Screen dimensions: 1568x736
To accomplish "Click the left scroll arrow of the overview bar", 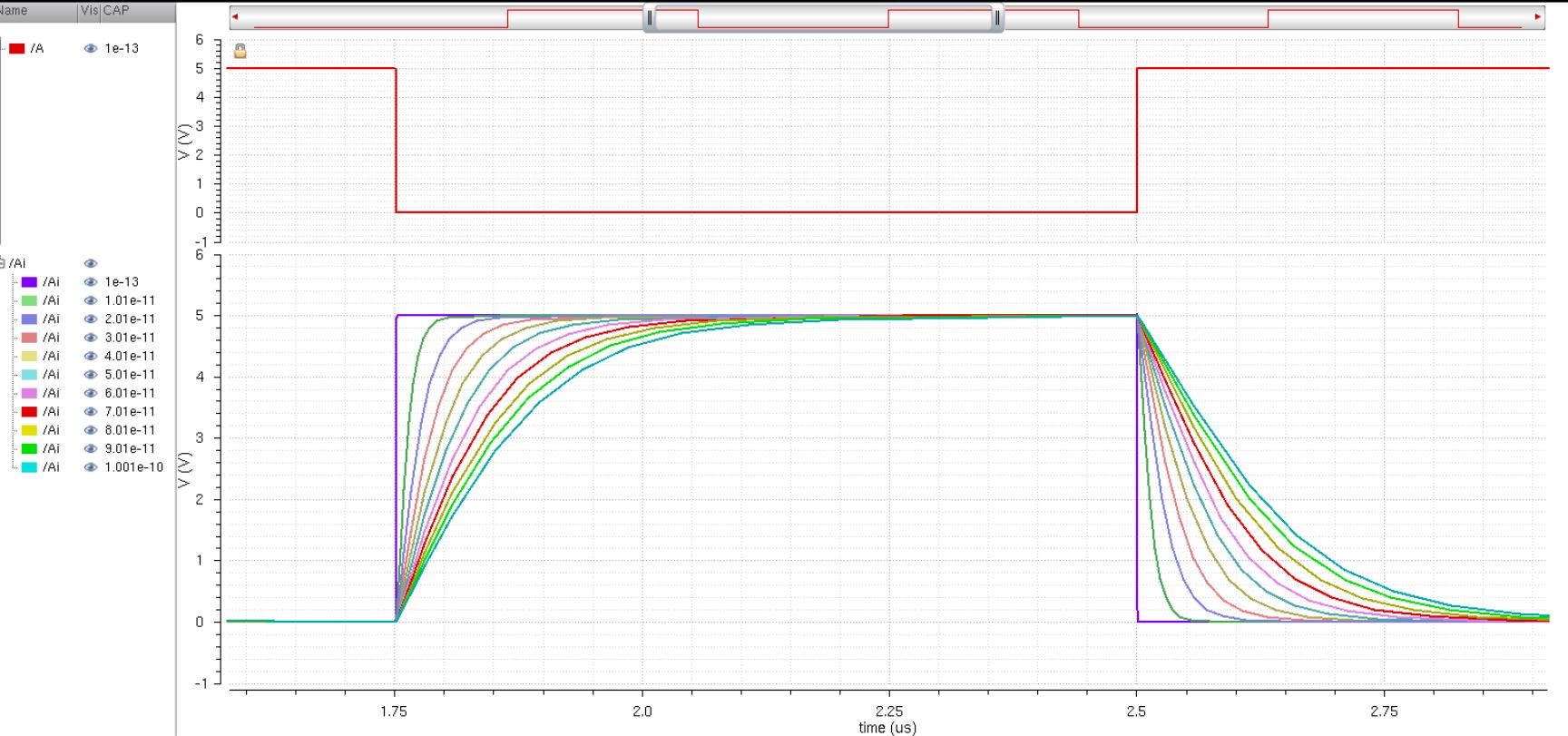I will 235,16.
